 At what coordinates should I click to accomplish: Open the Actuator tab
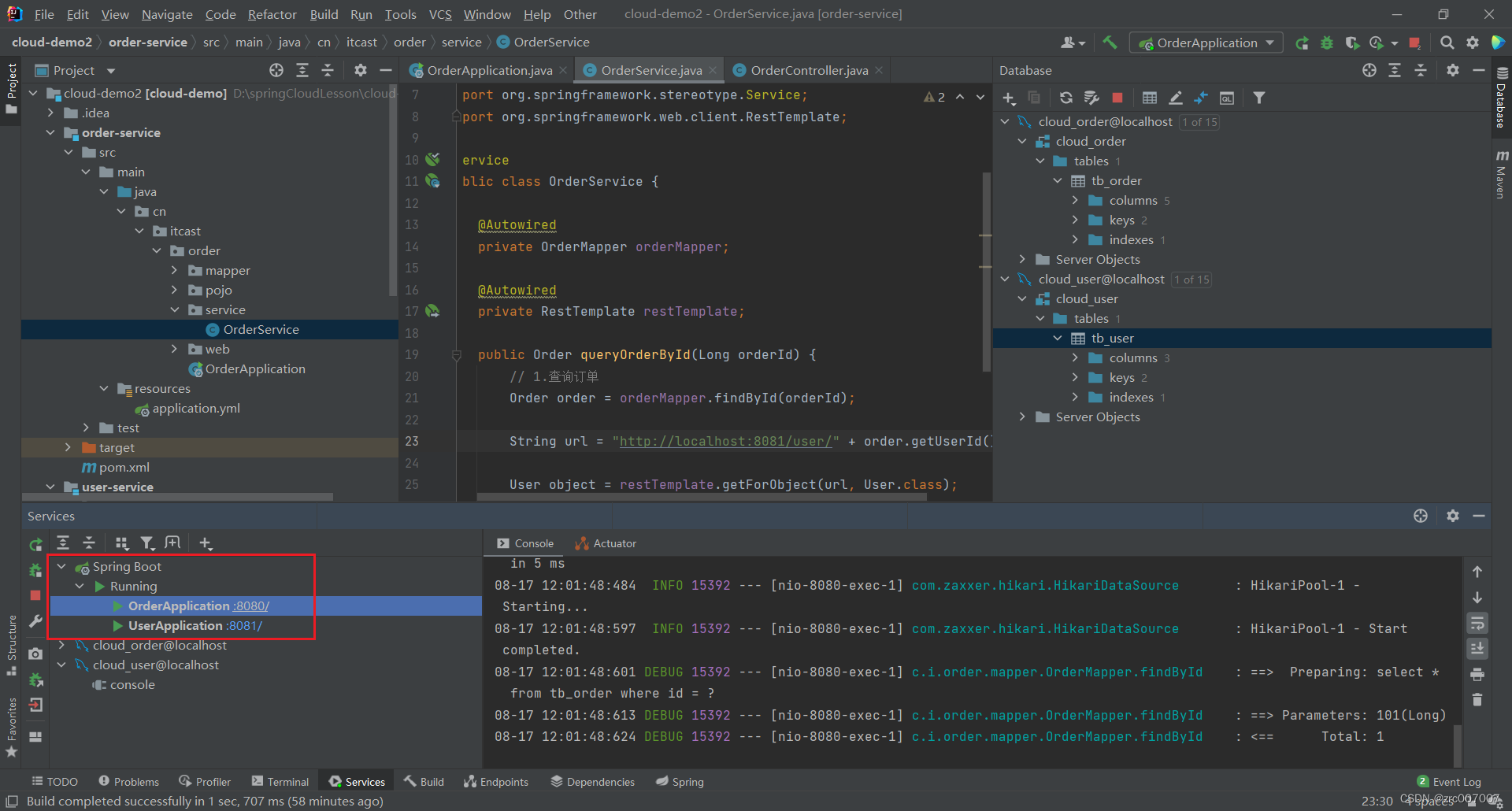(606, 543)
